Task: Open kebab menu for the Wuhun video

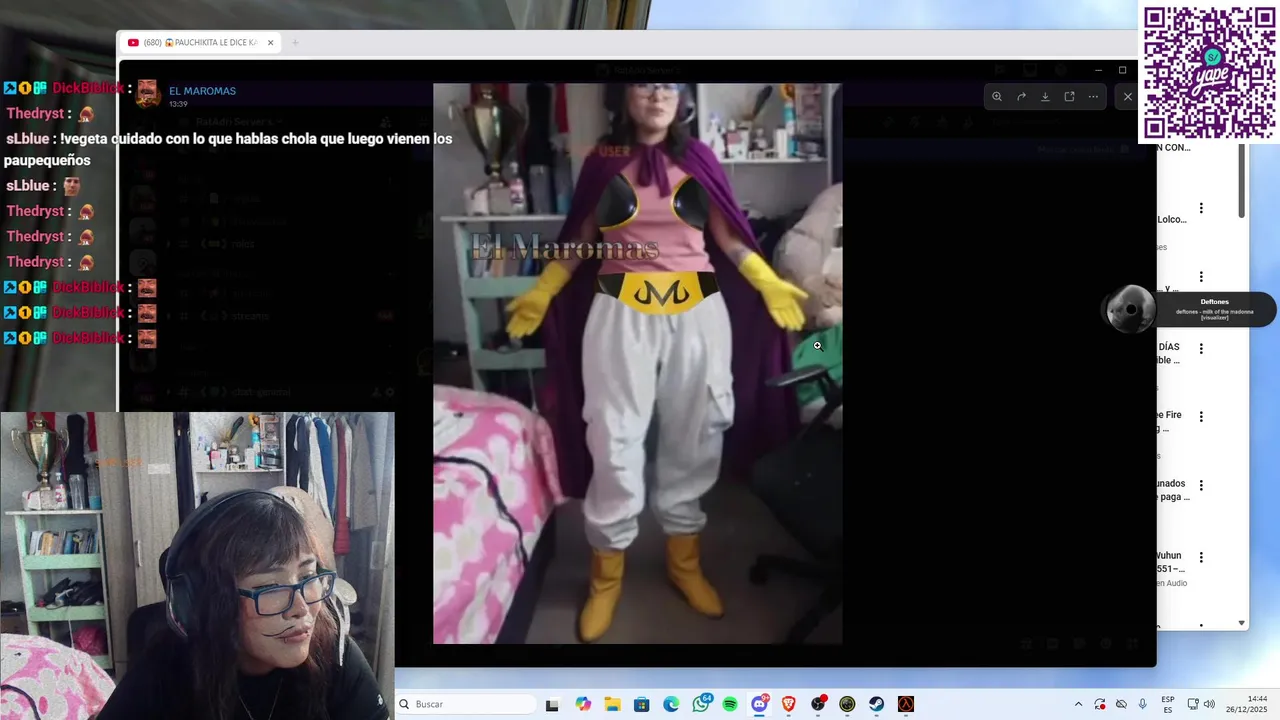Action: (x=1201, y=557)
